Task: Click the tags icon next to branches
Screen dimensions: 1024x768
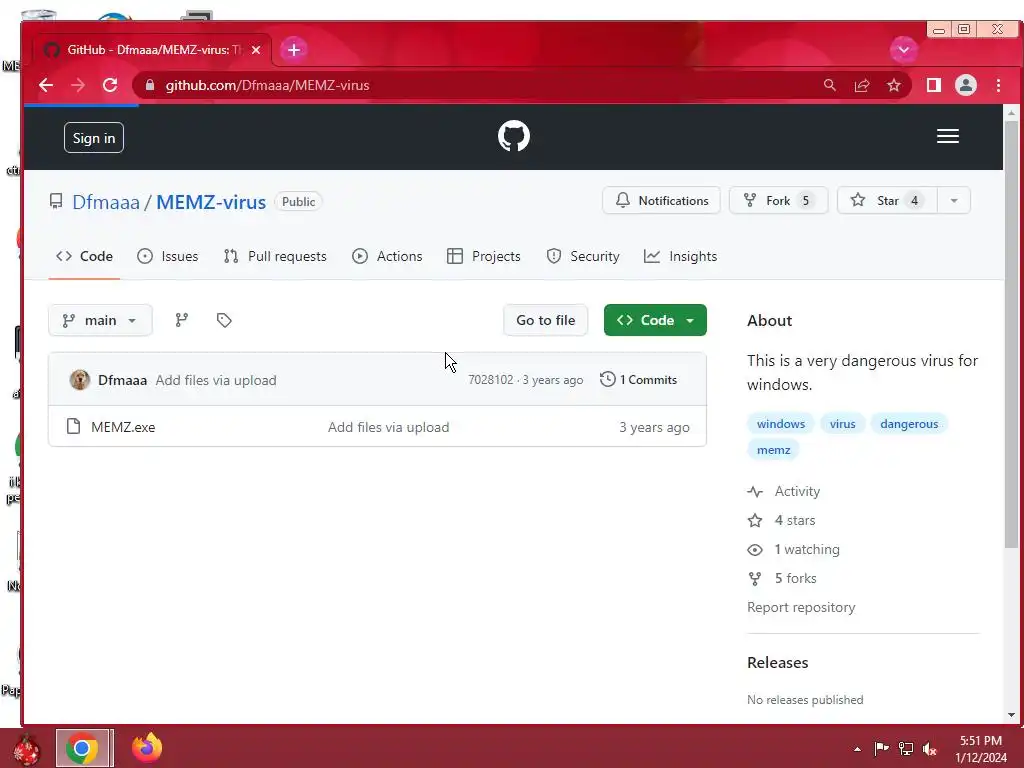Action: [224, 320]
